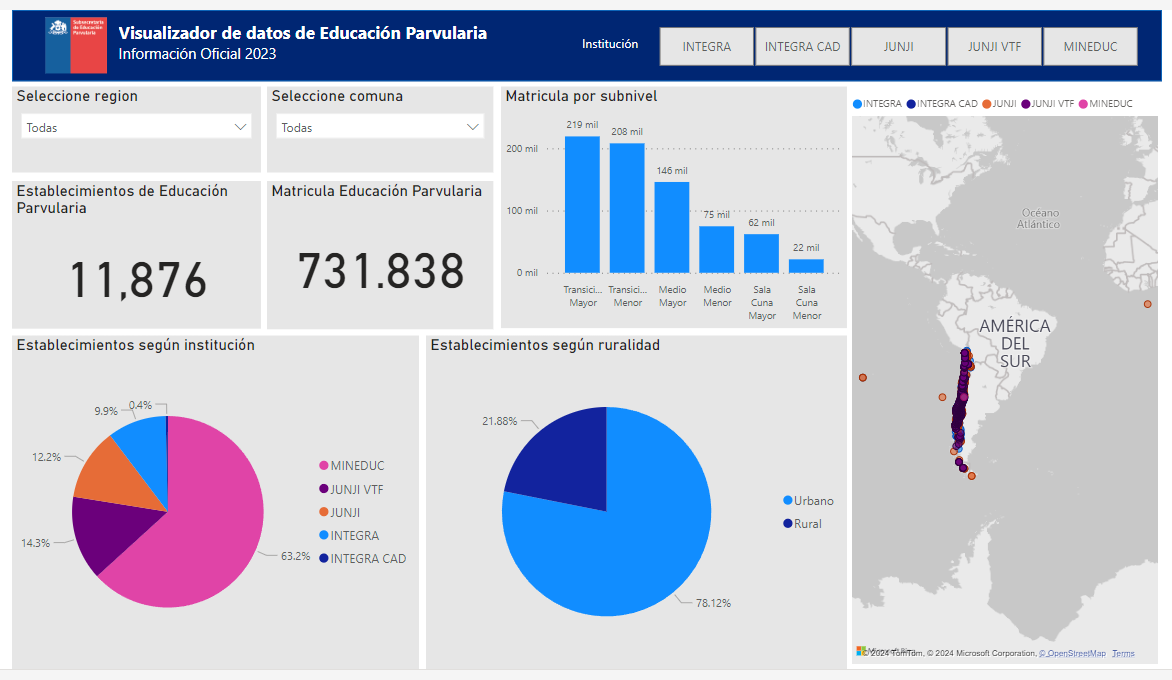Click the dark INTEGRA CAD legend dot
Image resolution: width=1172 pixels, height=680 pixels.
click(x=909, y=103)
